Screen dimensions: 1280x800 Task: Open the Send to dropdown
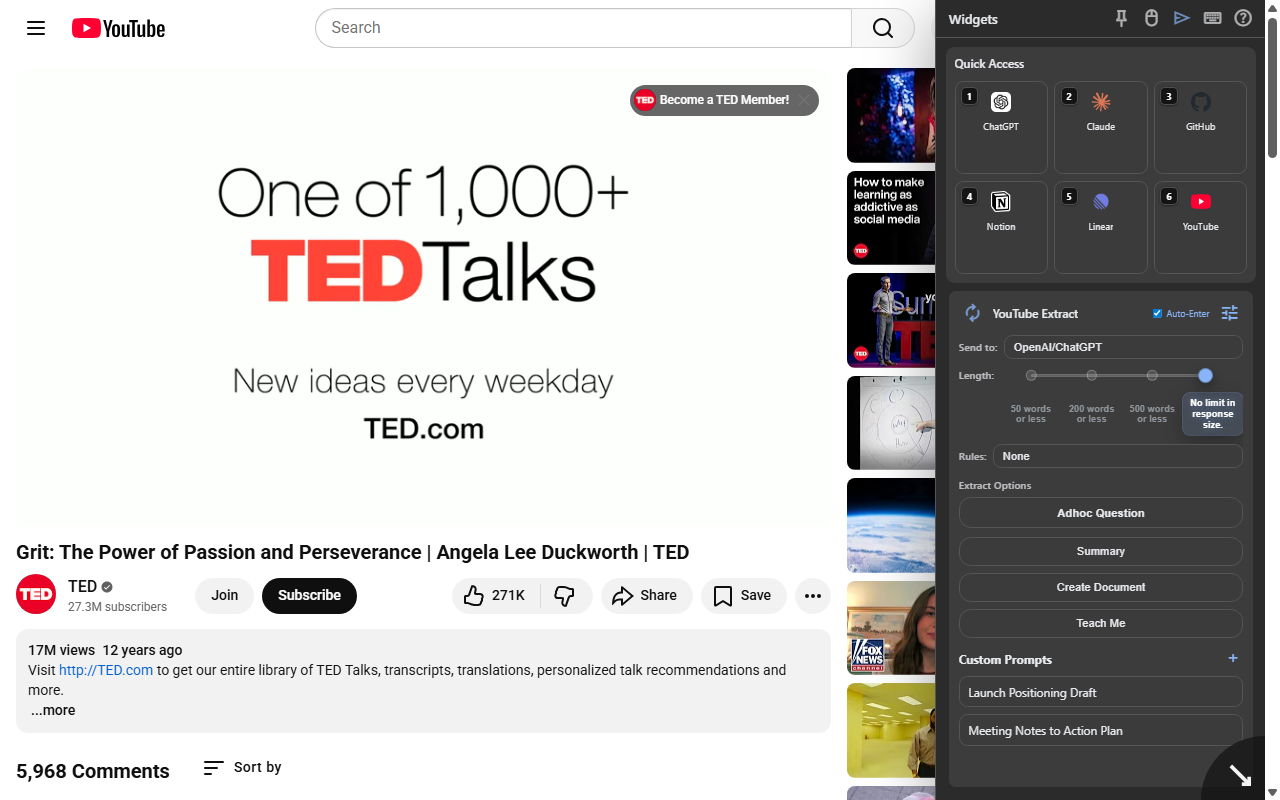(x=1122, y=347)
